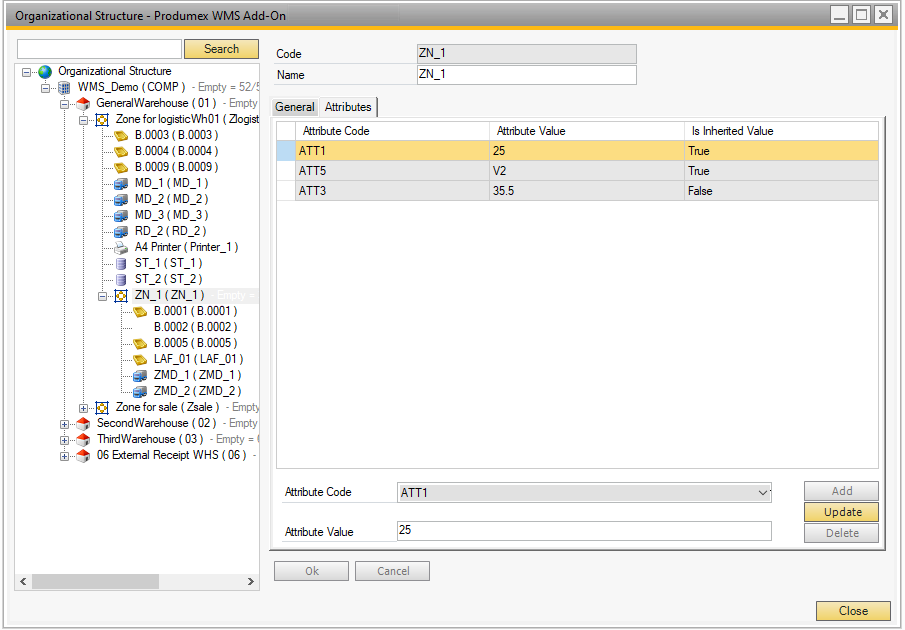905x630 pixels.
Task: Click the ST_1 cylinder icon
Action: coord(121,263)
